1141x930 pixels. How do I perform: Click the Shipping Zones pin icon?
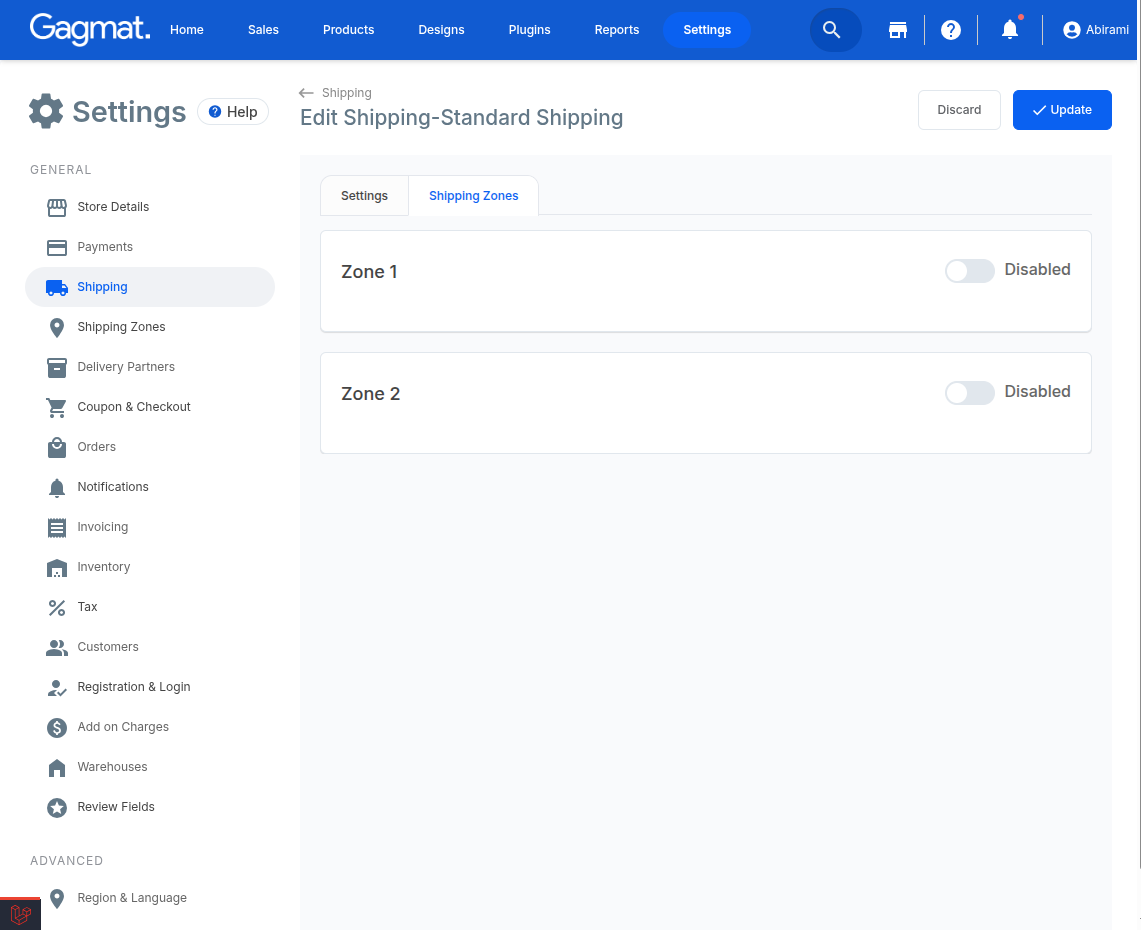coord(57,328)
